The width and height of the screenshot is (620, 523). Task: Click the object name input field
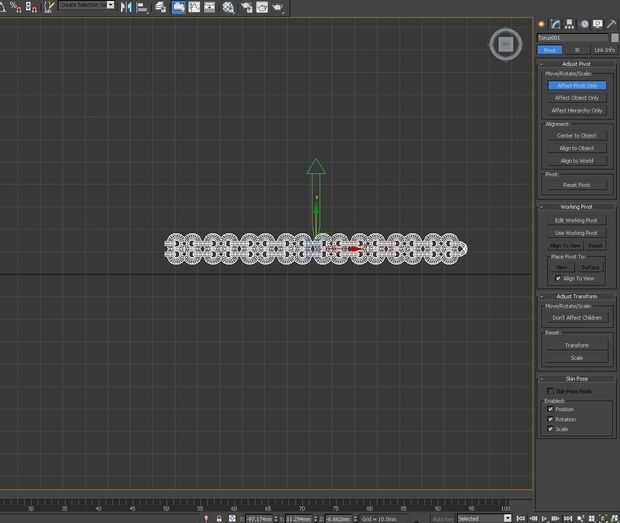[x=571, y=38]
